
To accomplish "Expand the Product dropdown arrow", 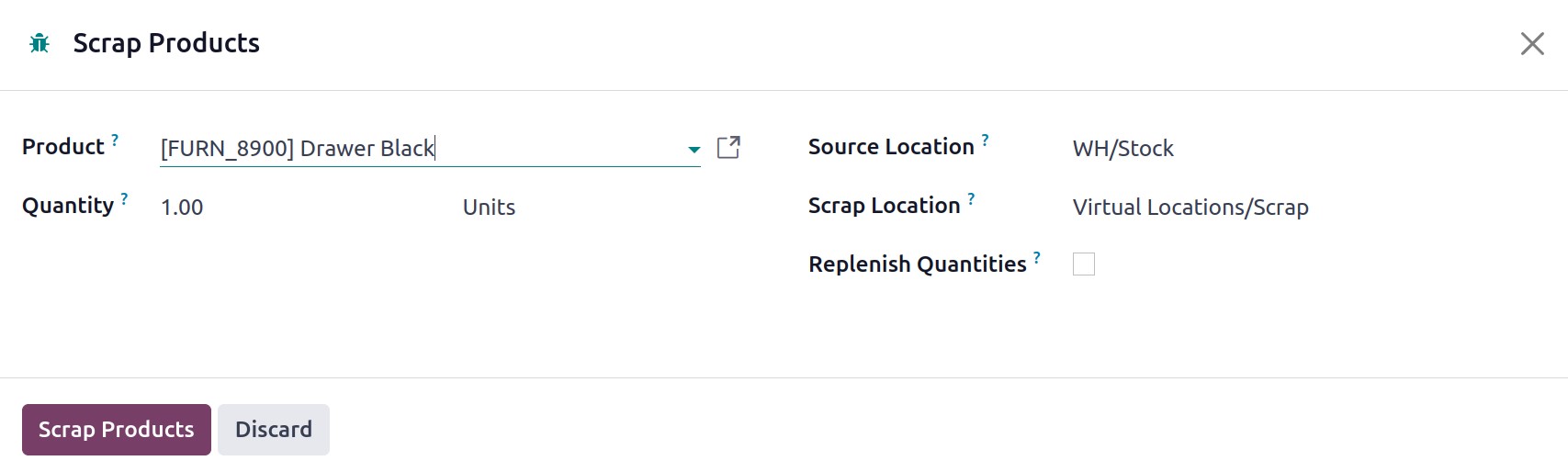I will click(694, 149).
